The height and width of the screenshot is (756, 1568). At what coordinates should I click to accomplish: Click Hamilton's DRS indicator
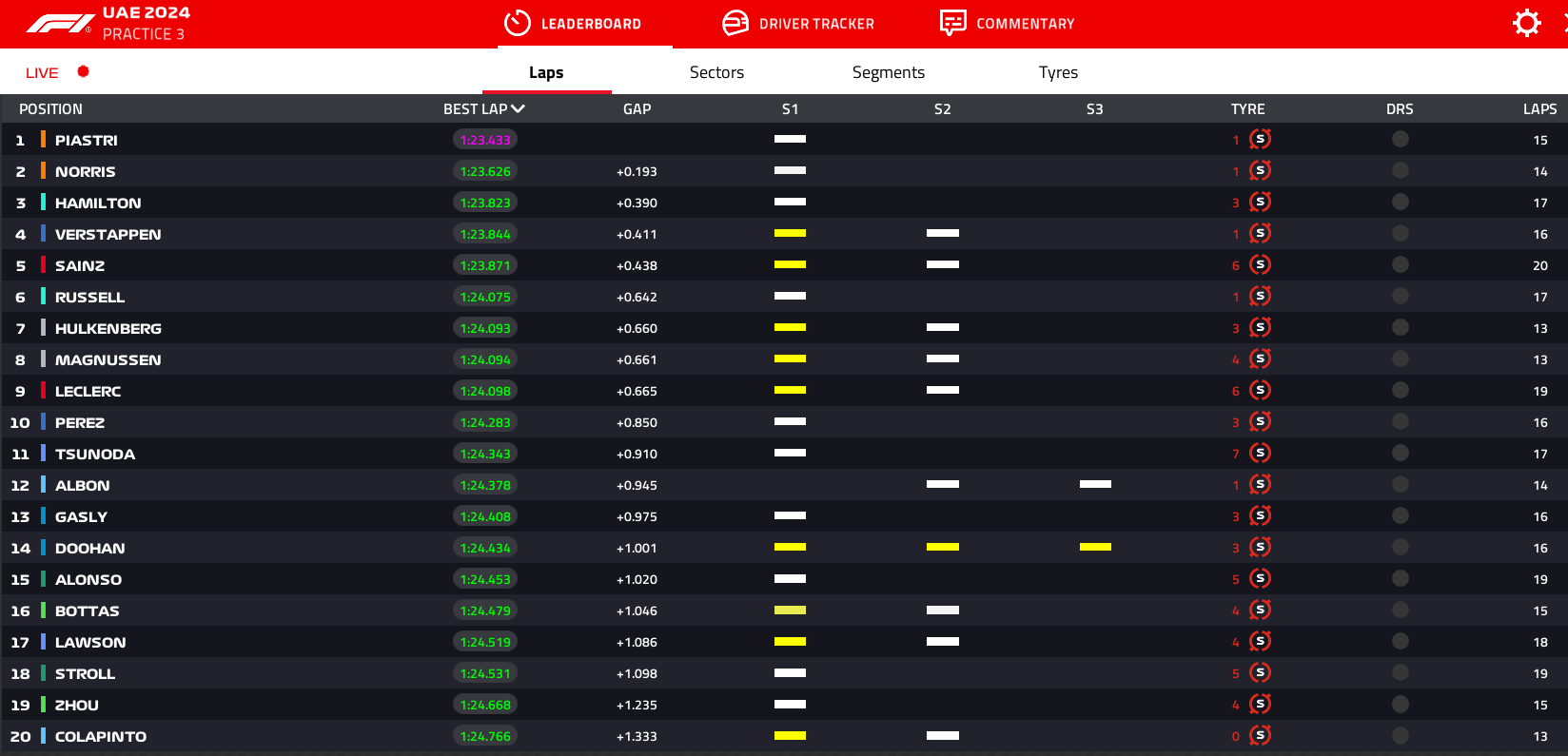[1400, 202]
